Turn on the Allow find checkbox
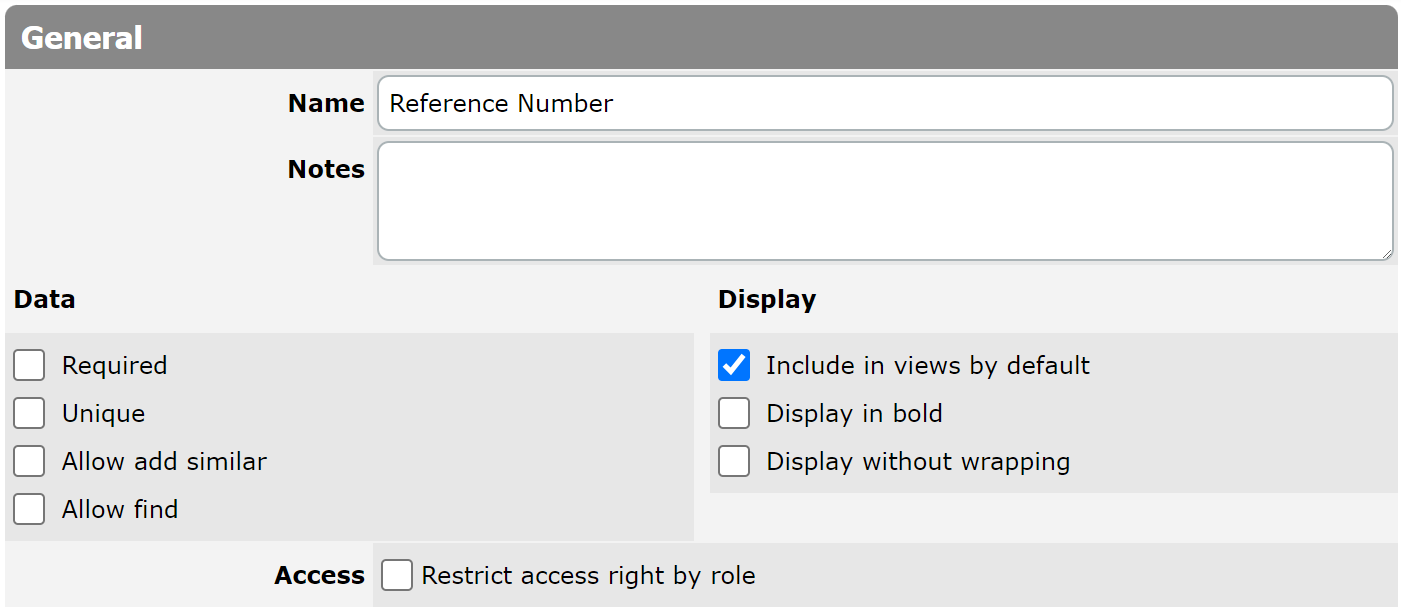Image resolution: width=1401 pixels, height=613 pixels. 29,509
